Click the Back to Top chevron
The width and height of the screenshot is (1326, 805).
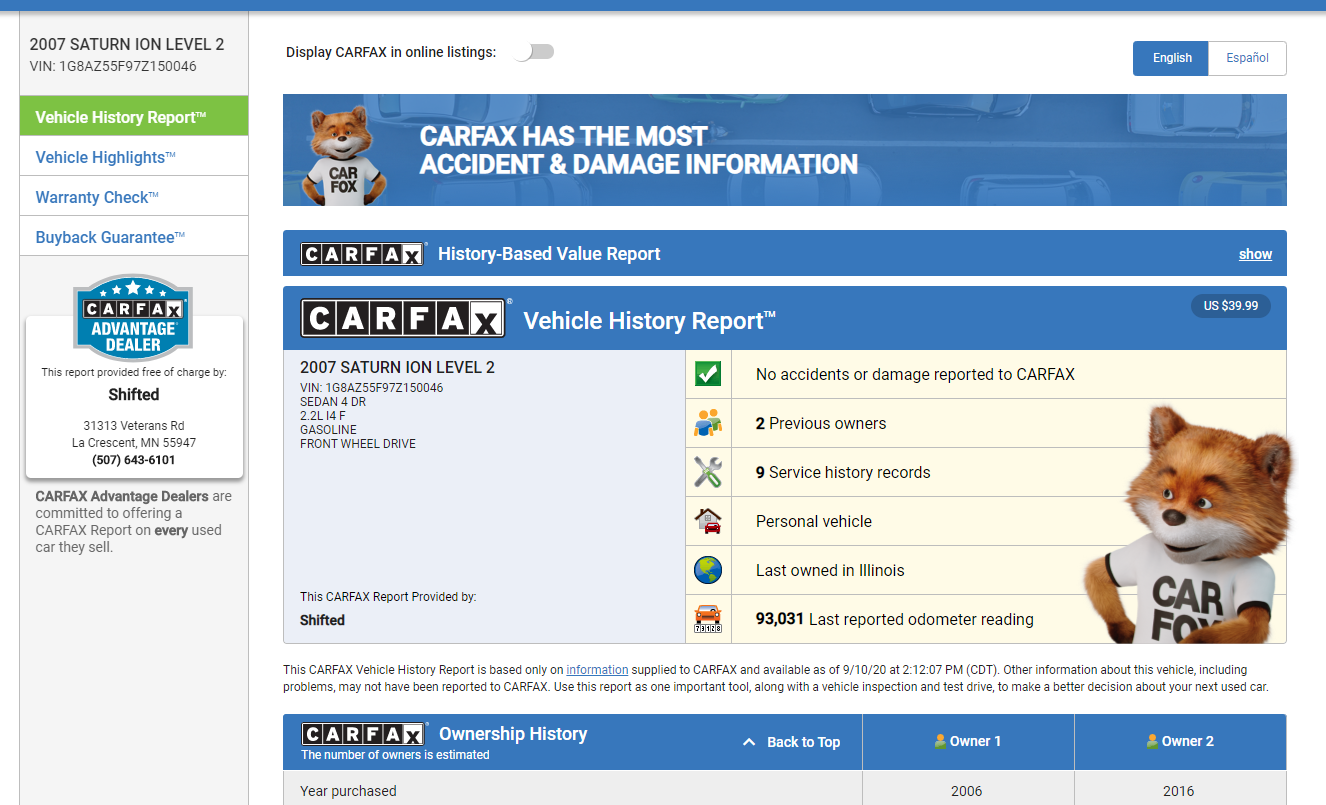[x=749, y=742]
